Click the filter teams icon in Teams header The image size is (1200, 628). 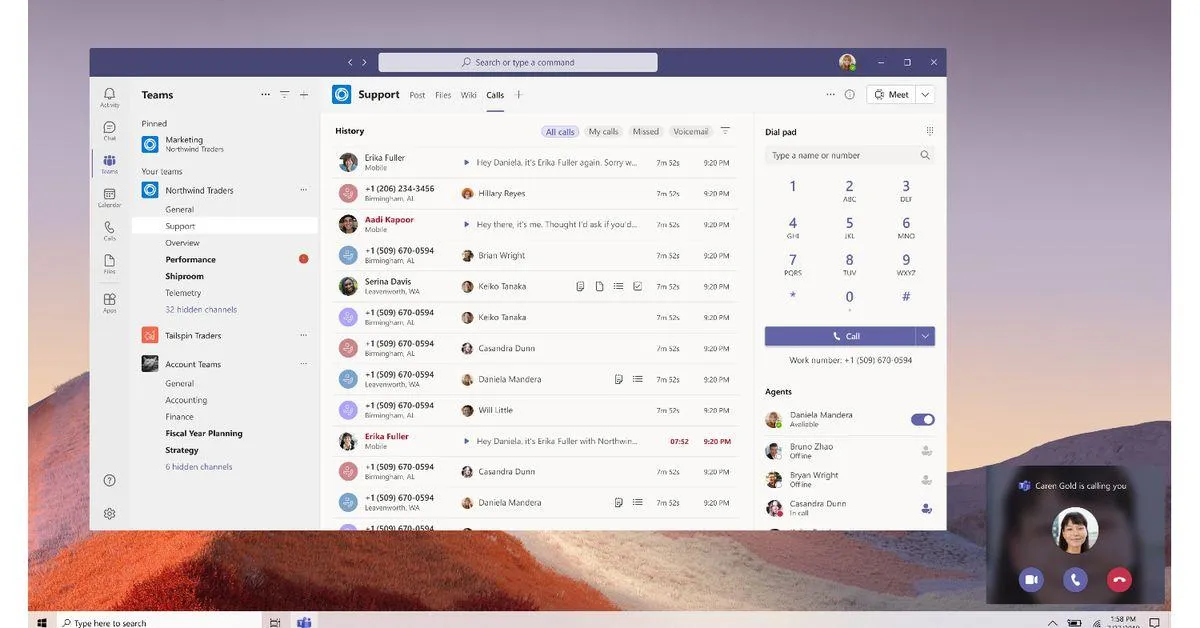284,95
